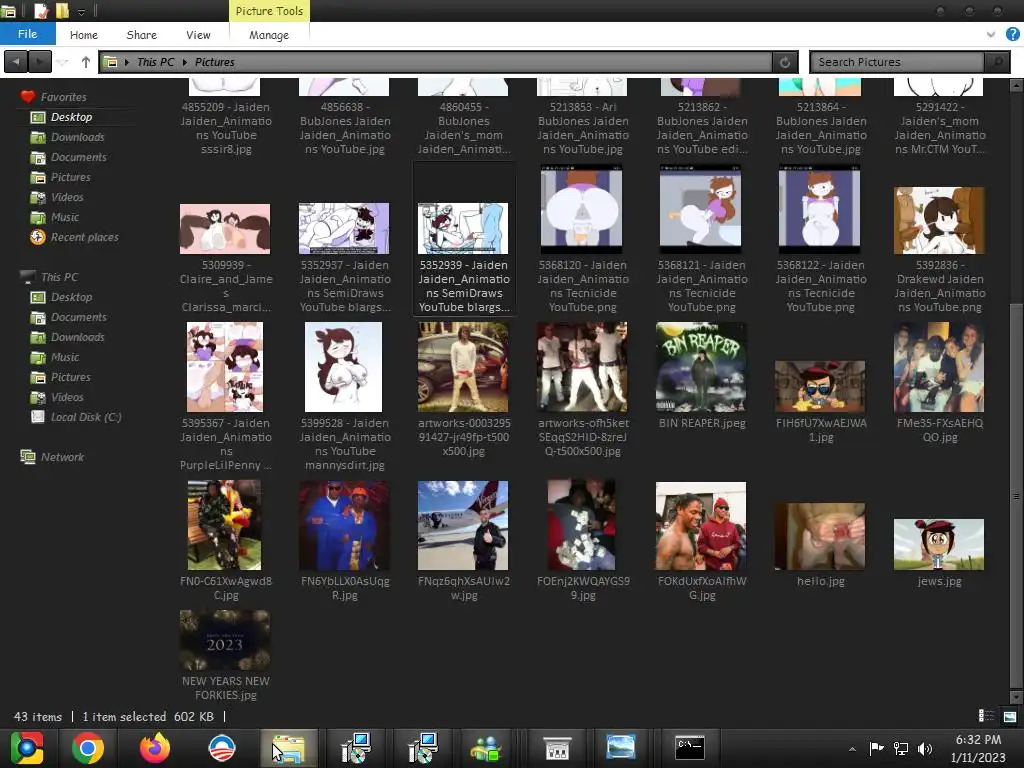Open the File menu
Image resolution: width=1024 pixels, height=768 pixels.
coord(27,34)
